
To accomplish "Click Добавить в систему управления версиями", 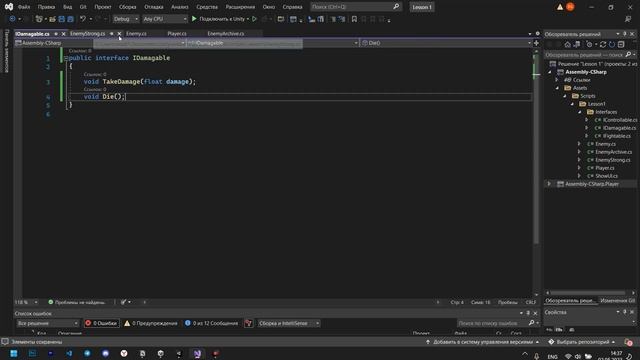I will pos(482,342).
